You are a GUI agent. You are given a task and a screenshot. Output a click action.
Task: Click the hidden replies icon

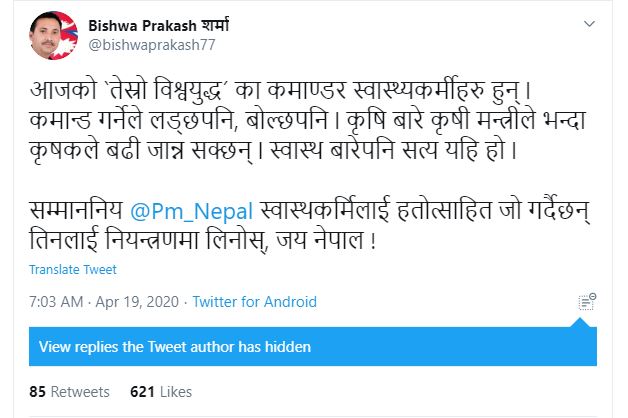point(587,301)
